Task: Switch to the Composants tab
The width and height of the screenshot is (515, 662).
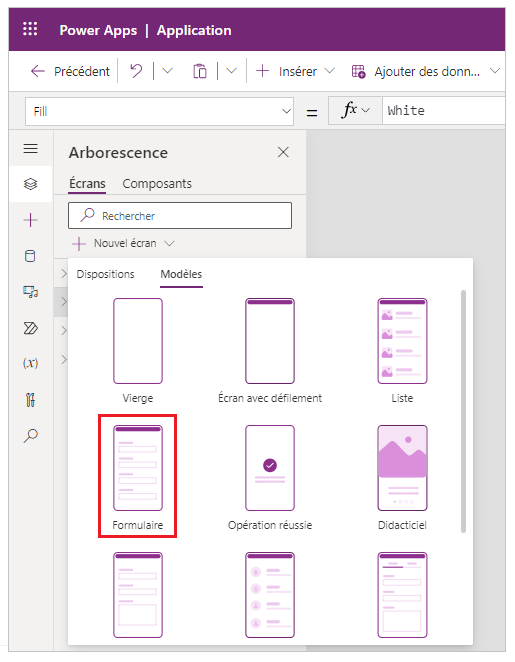Action: [157, 184]
